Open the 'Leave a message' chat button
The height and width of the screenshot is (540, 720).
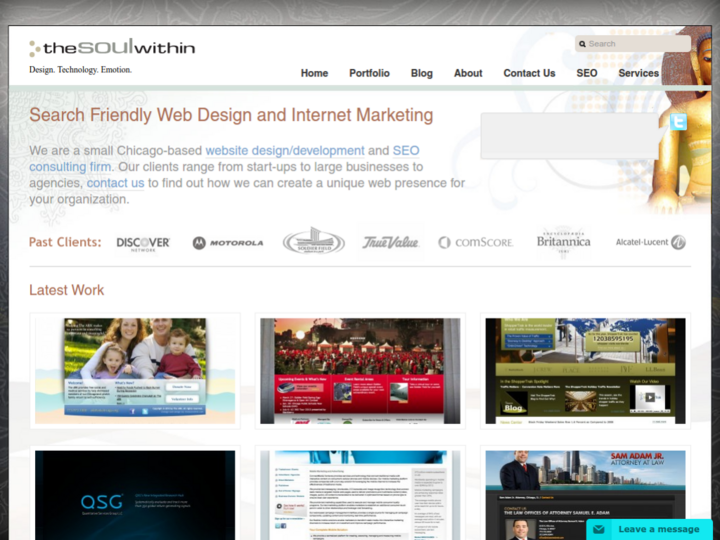click(649, 529)
